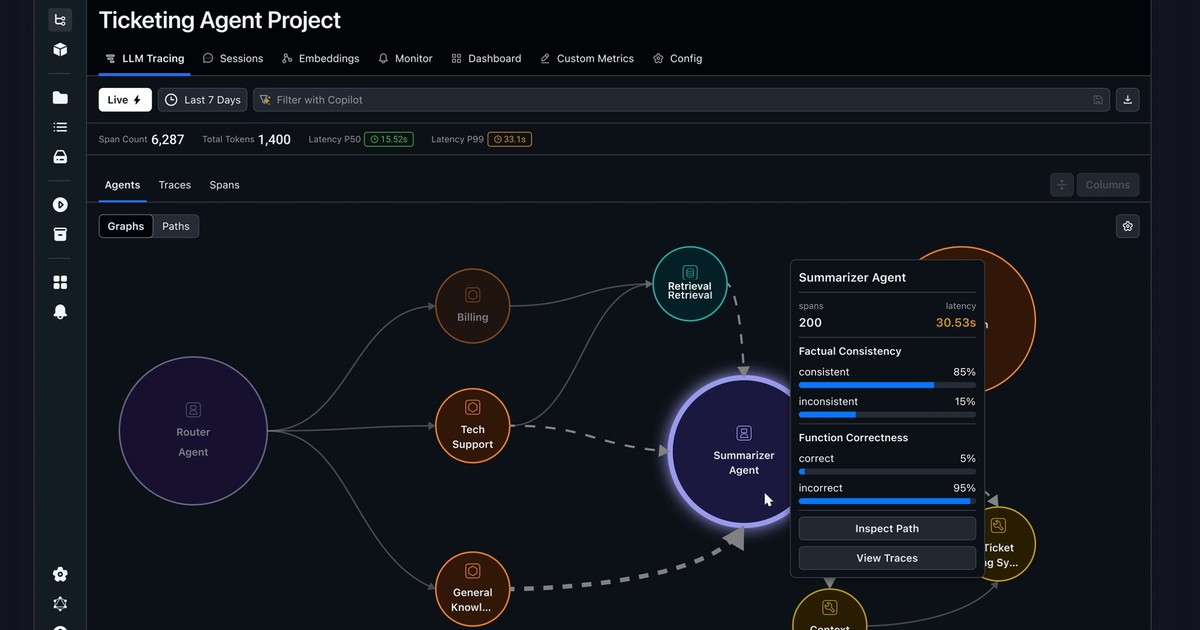The width and height of the screenshot is (1200, 630).
Task: Open the LLM Tracing tab
Action: [x=145, y=59]
